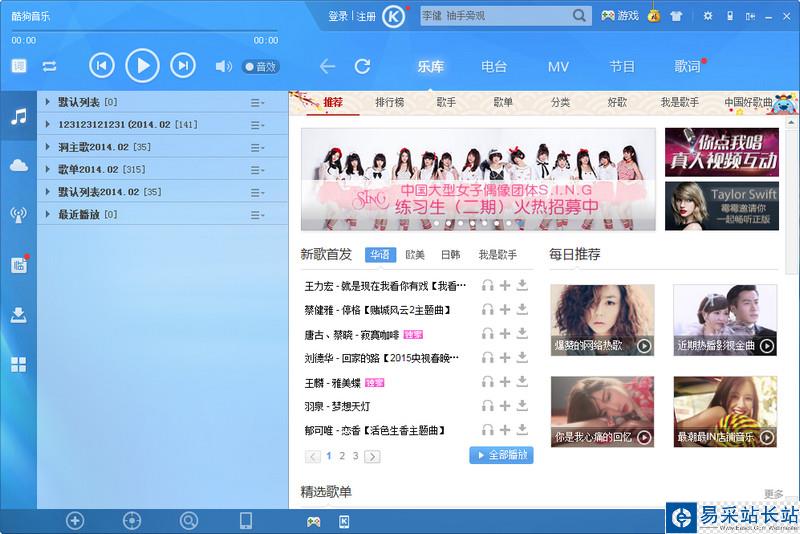Viewport: 800px width, 534px height.
Task: Download the song 羽泉 - 梦想天灯
Action: click(522, 405)
